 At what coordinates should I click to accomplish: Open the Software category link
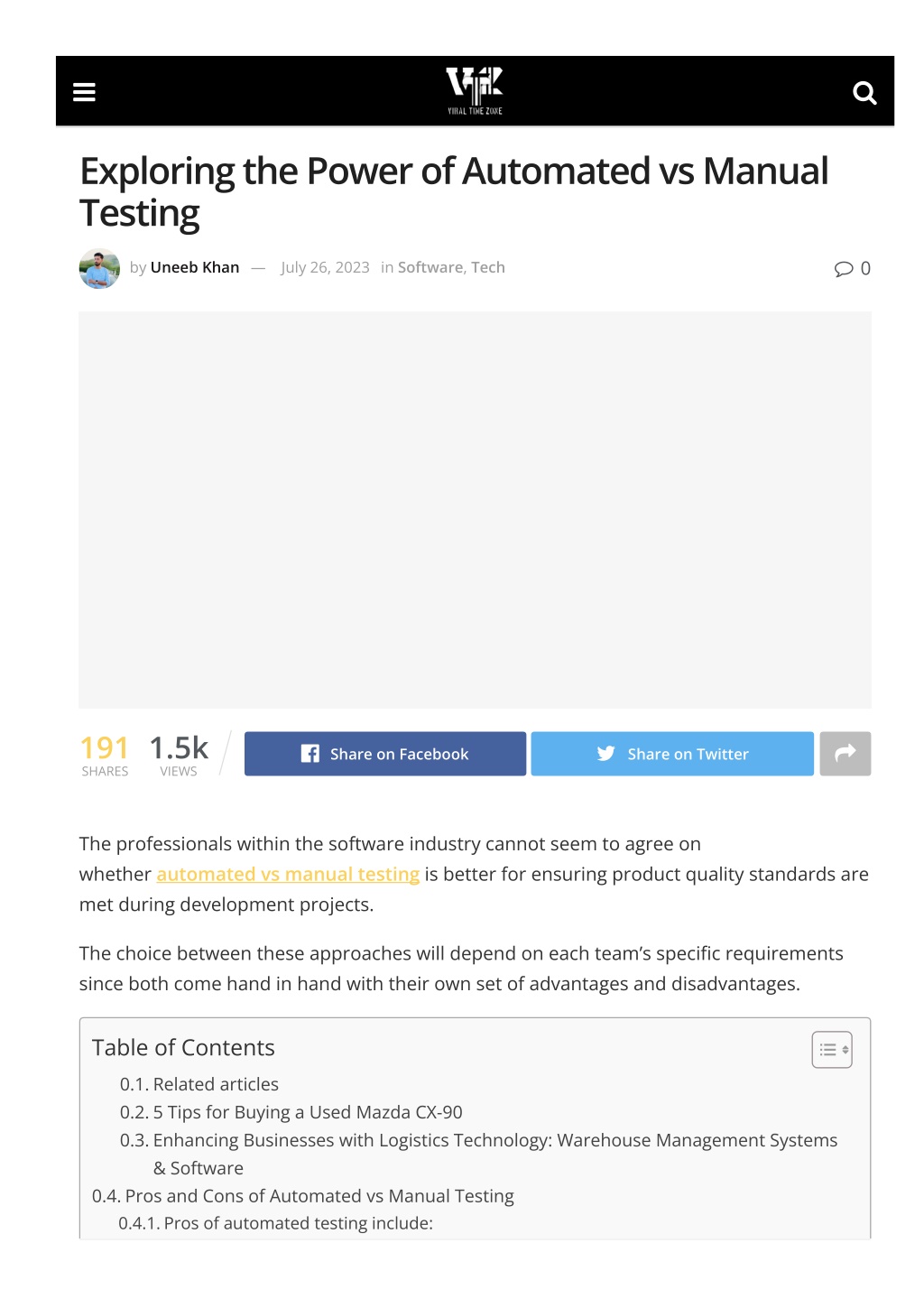[x=430, y=267]
